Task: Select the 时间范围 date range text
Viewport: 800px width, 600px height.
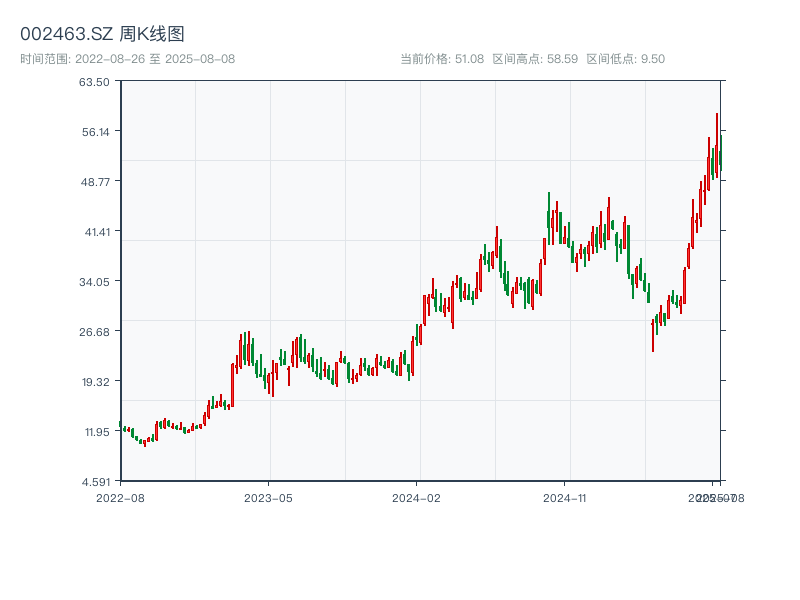Action: tap(127, 59)
